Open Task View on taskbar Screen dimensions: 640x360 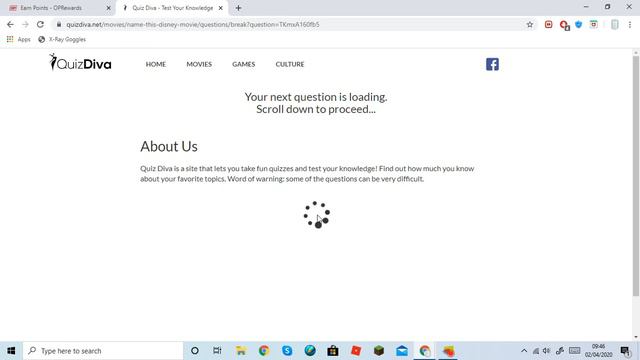(217, 351)
